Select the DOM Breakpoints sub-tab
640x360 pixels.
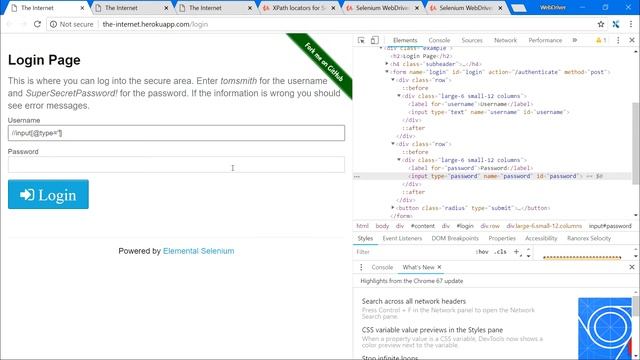(x=455, y=238)
